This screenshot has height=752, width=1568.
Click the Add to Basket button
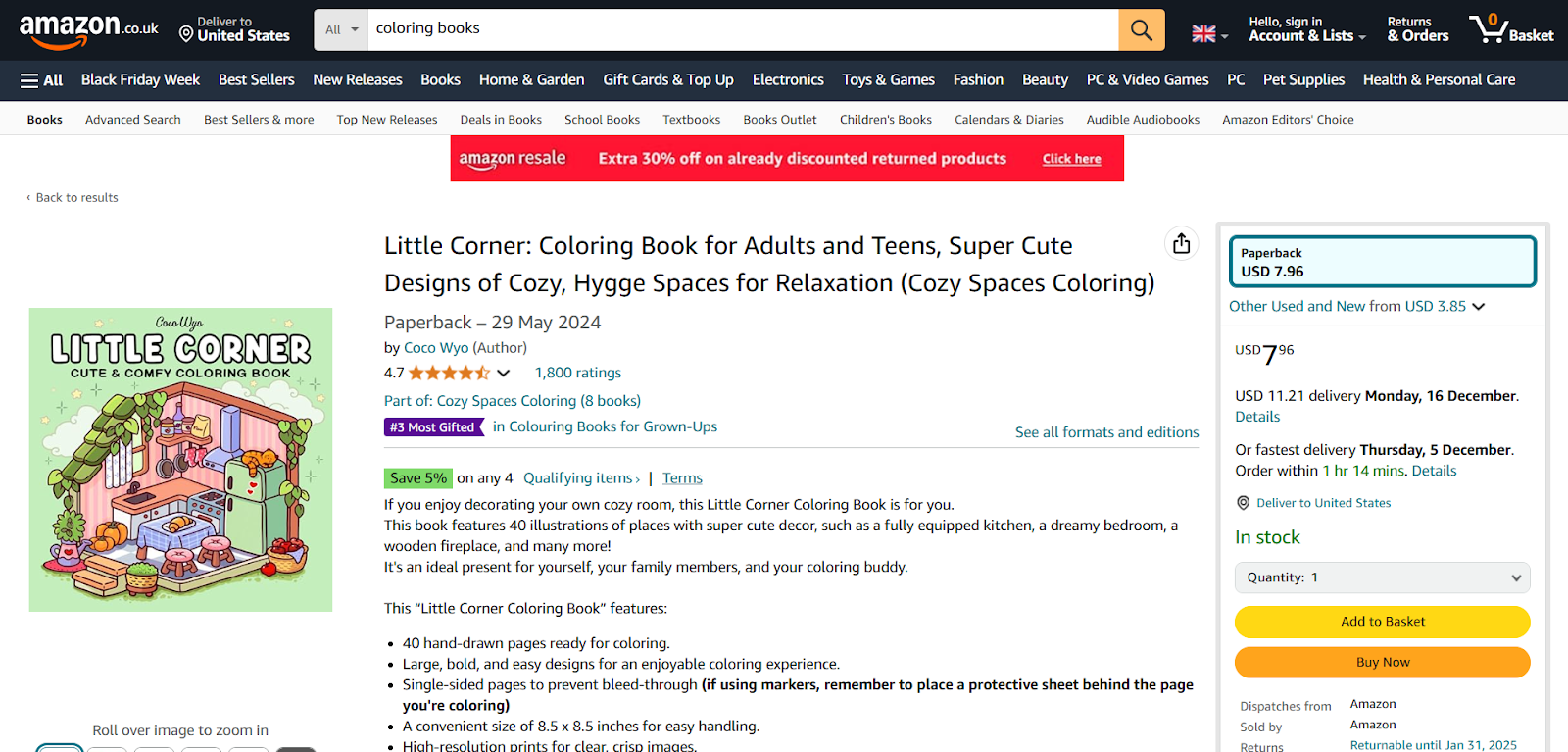(x=1382, y=621)
